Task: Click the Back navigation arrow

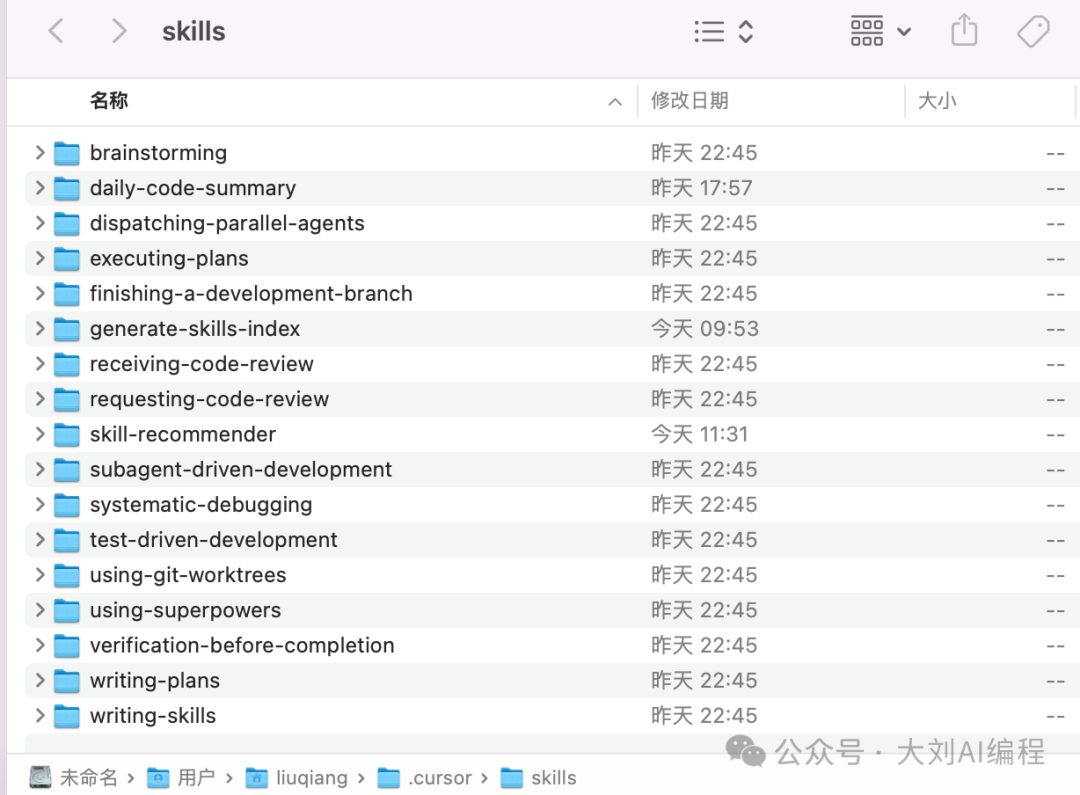Action: (56, 32)
